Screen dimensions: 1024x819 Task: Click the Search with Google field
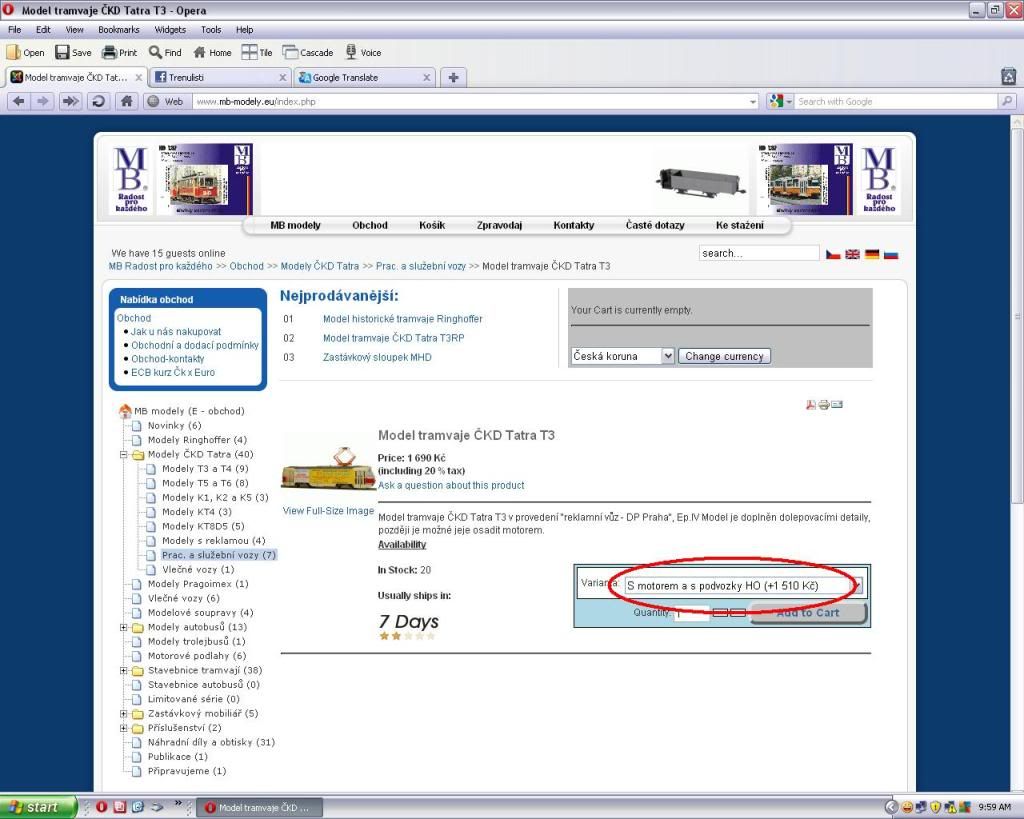click(x=897, y=101)
